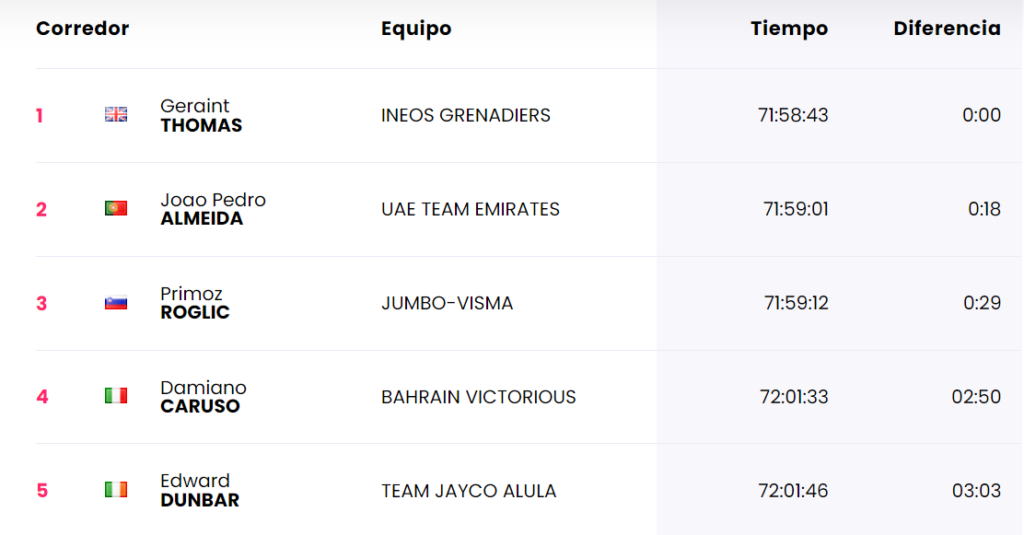Click the Corredor column header
The width and height of the screenshot is (1024, 535).
point(82,28)
